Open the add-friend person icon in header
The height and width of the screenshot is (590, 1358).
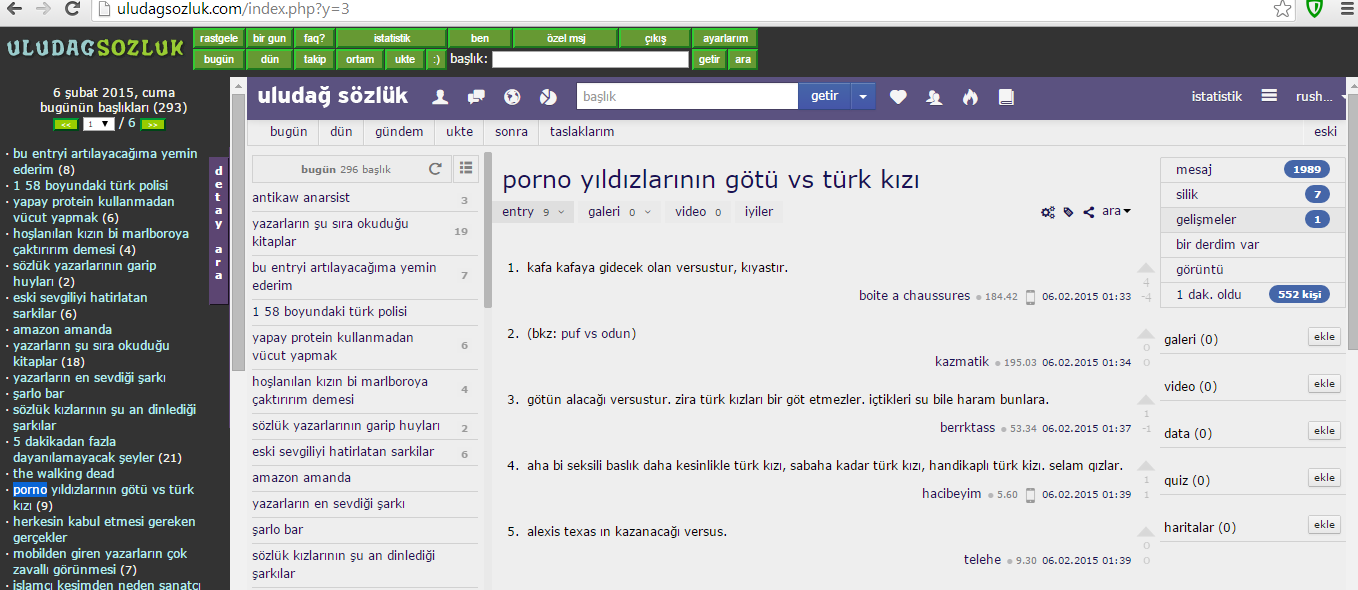coord(934,97)
